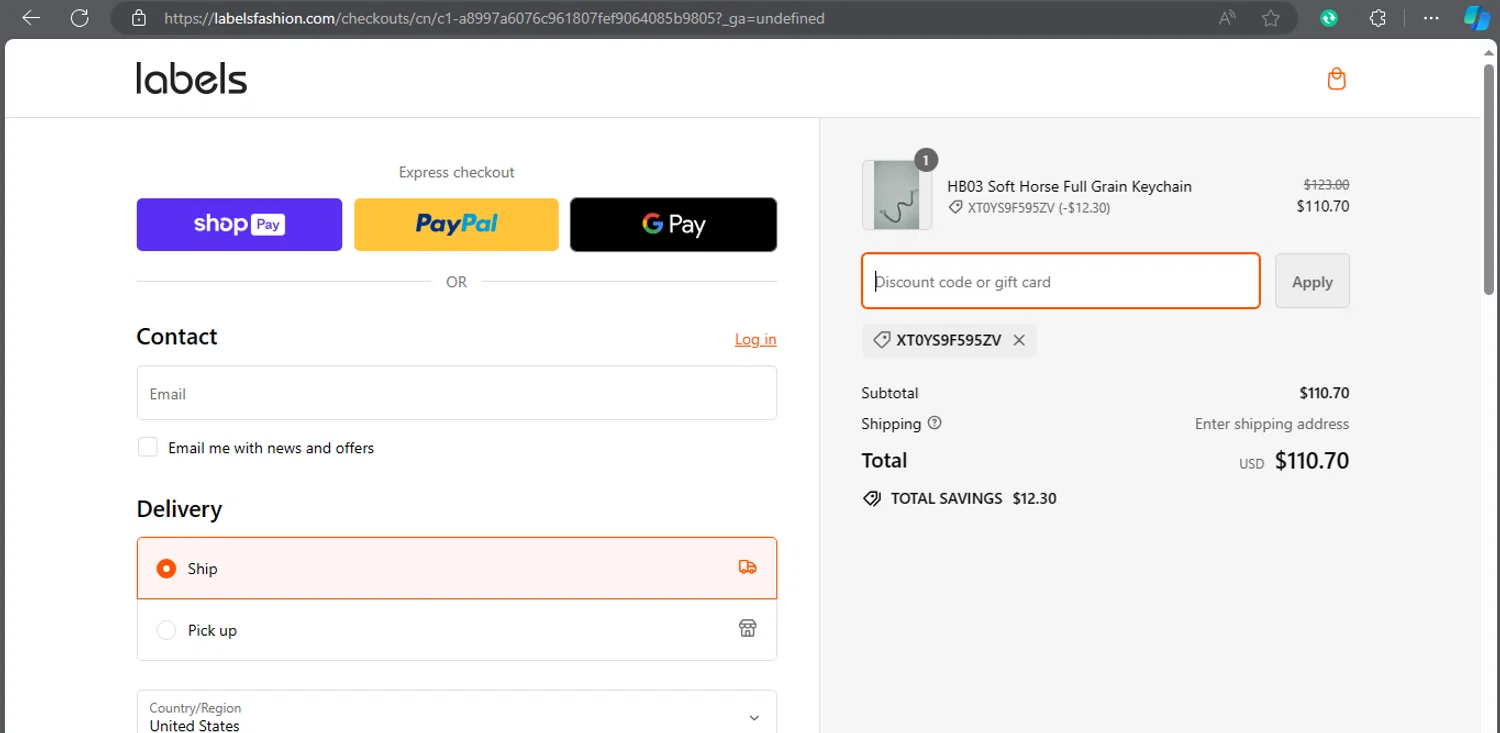Check Email me with news and offers
The height and width of the screenshot is (733, 1500).
coord(148,447)
